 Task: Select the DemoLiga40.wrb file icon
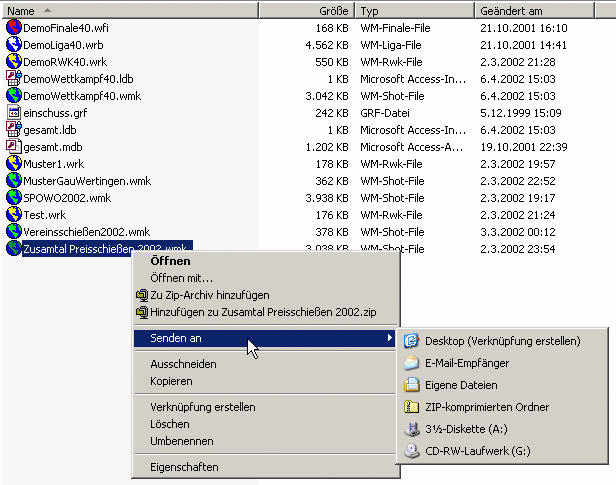[x=13, y=45]
